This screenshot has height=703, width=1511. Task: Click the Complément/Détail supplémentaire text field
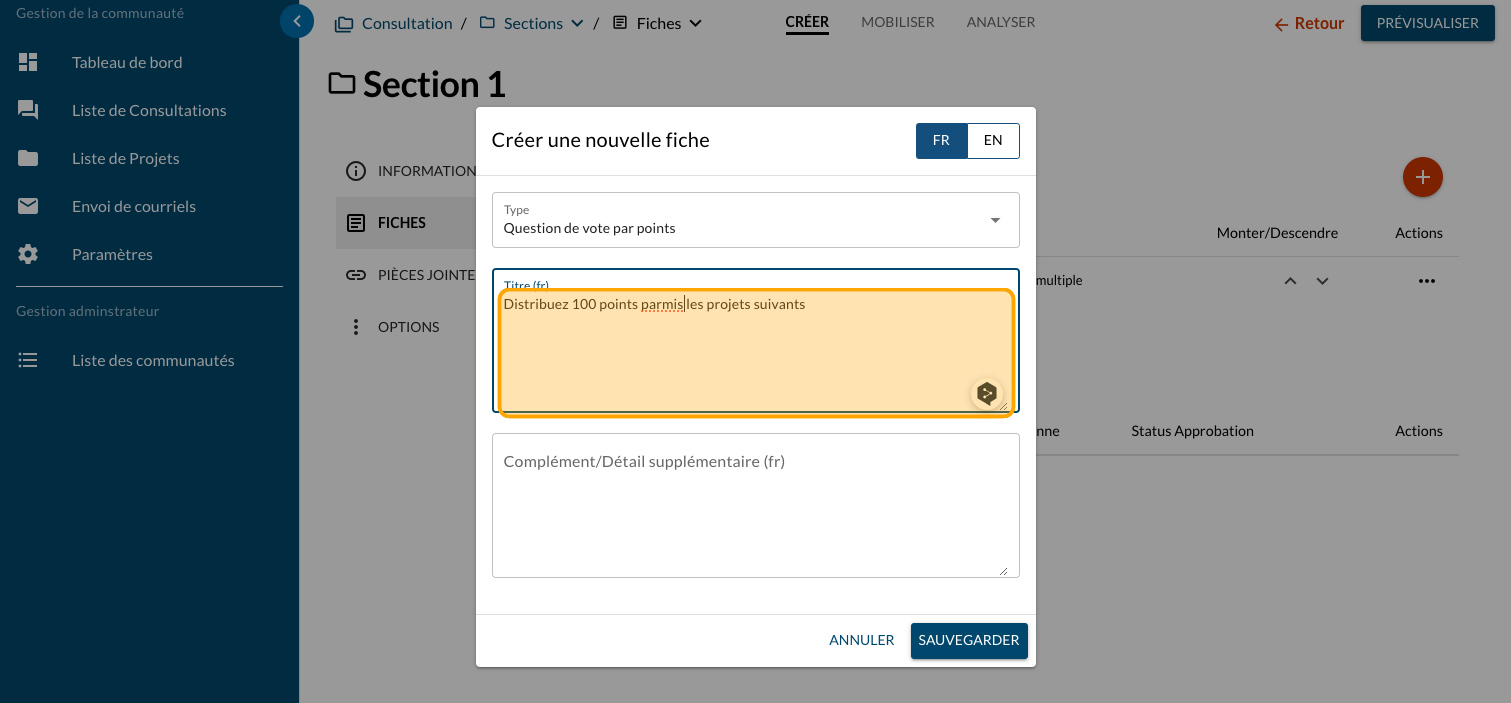pyautogui.click(x=755, y=505)
